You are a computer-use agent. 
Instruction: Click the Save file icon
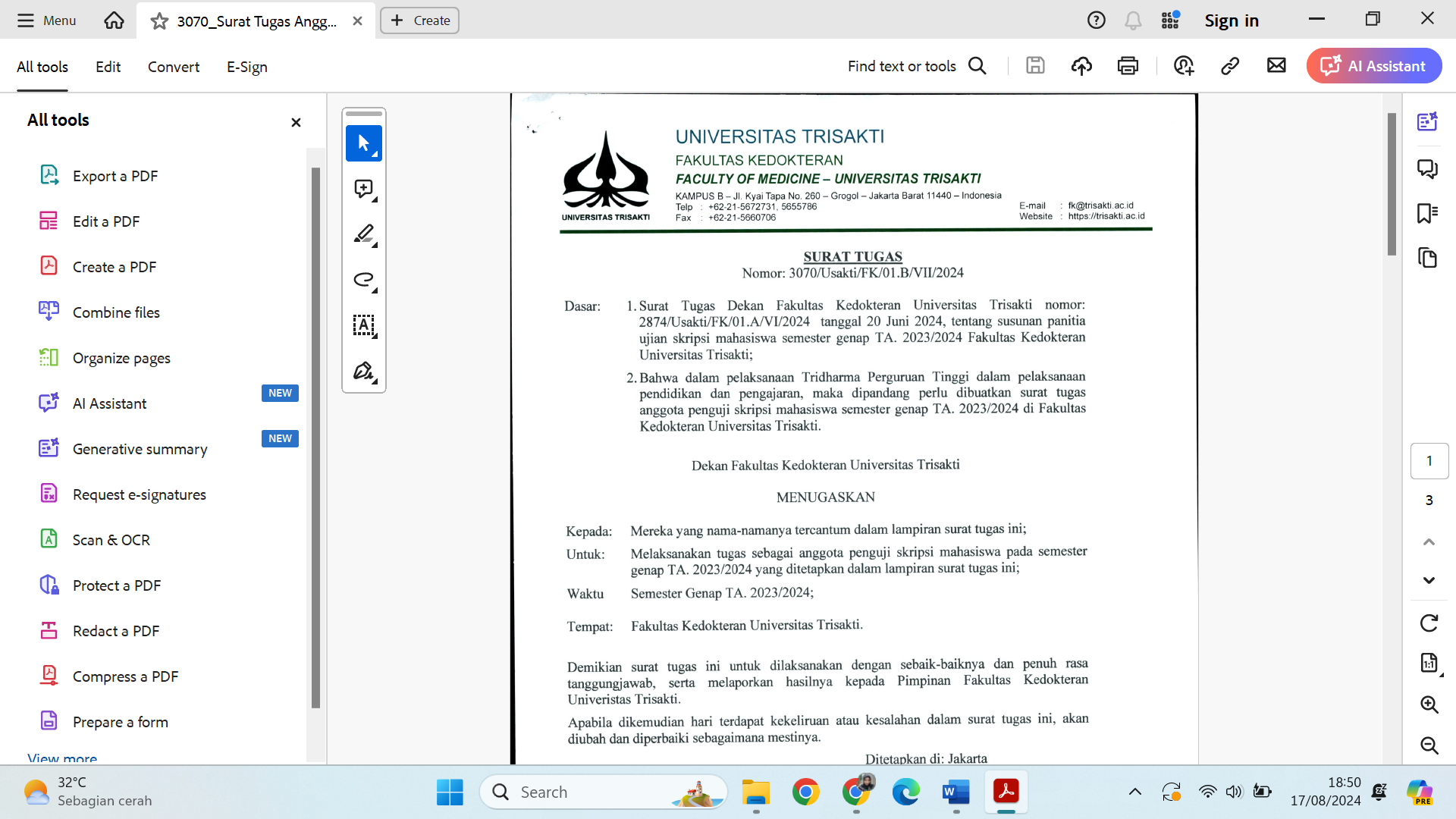click(x=1035, y=66)
